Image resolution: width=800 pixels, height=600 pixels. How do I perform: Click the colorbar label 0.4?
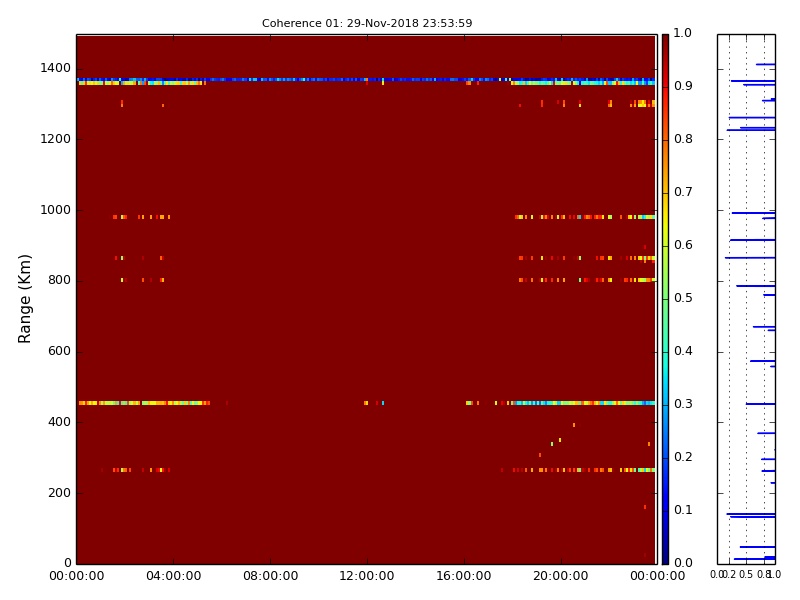(x=683, y=352)
